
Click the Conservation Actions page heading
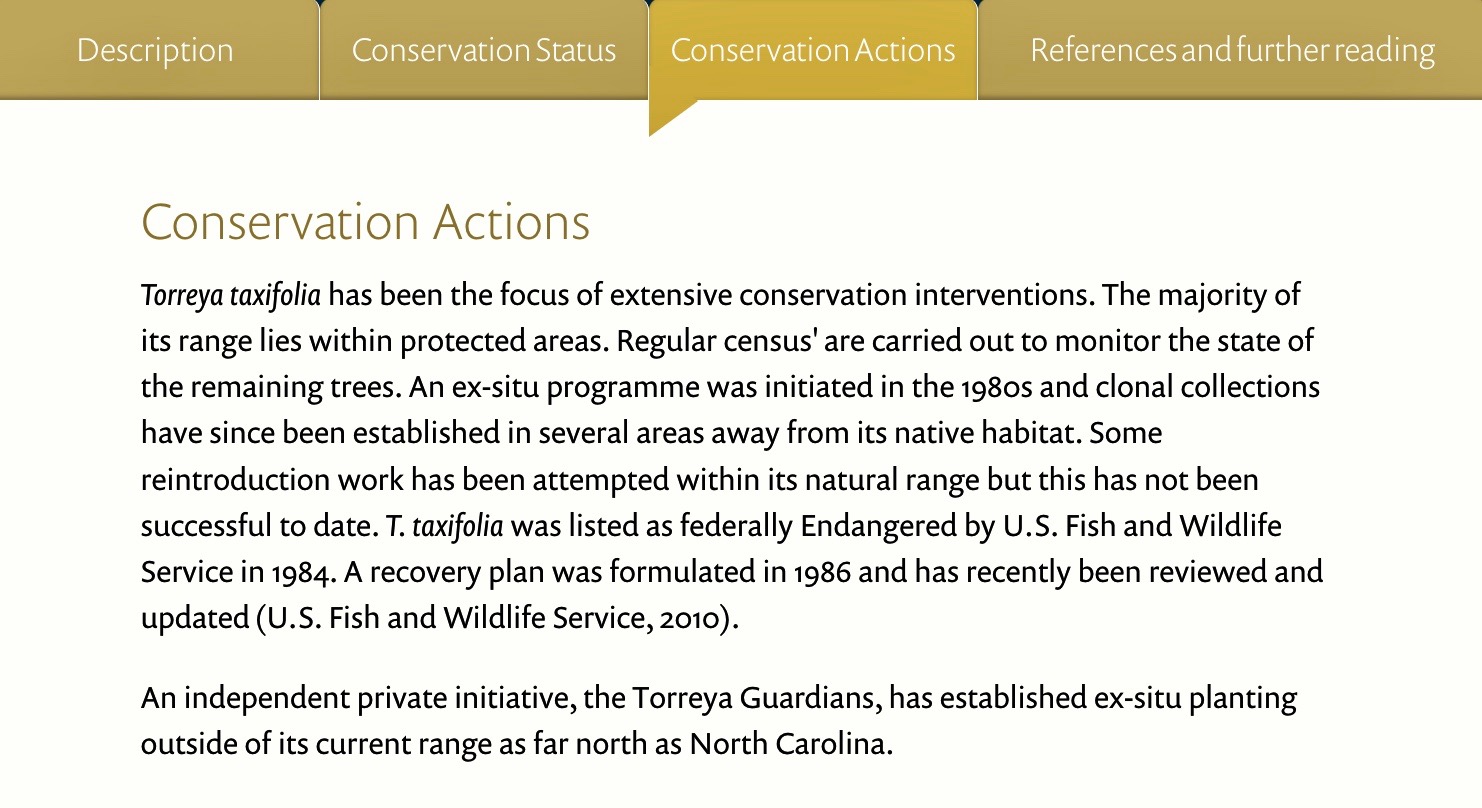[x=366, y=222]
